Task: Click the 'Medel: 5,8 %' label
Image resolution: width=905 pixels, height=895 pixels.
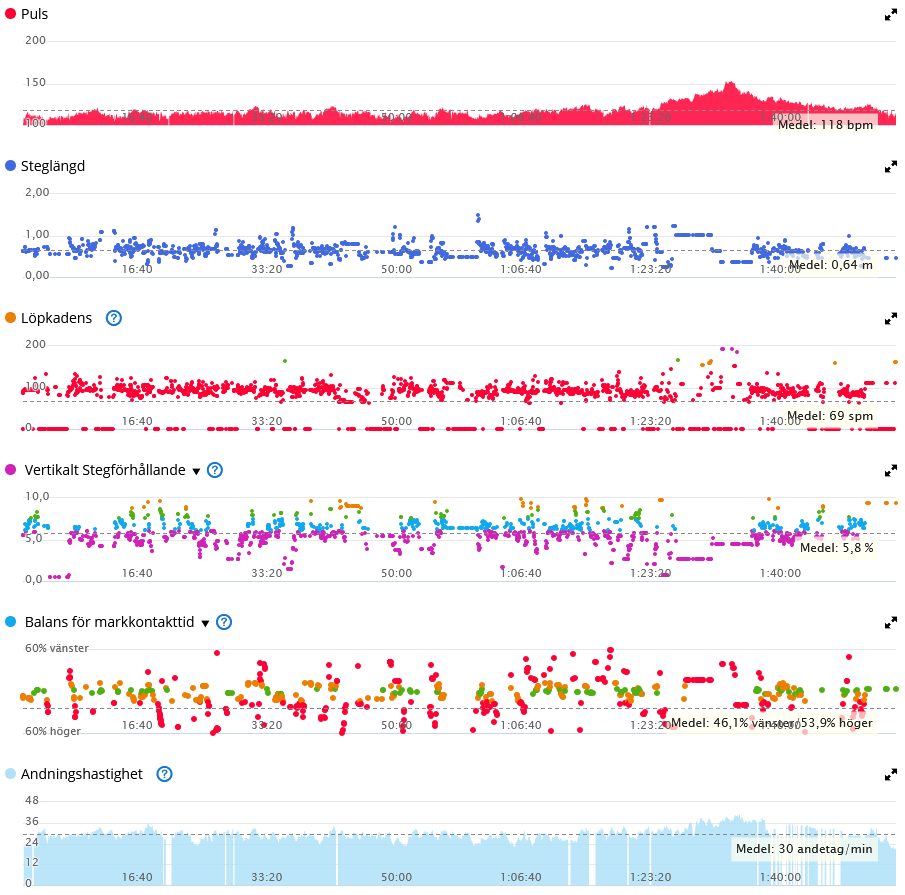Action: coord(837,548)
